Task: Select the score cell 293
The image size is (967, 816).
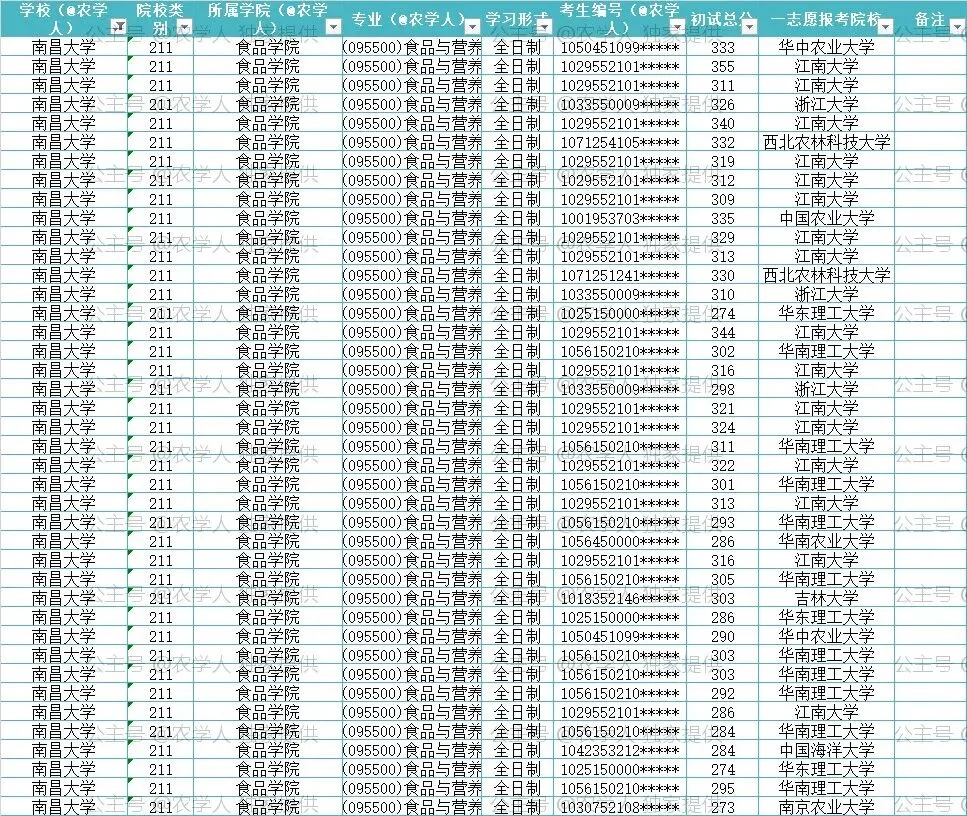Action: click(722, 523)
